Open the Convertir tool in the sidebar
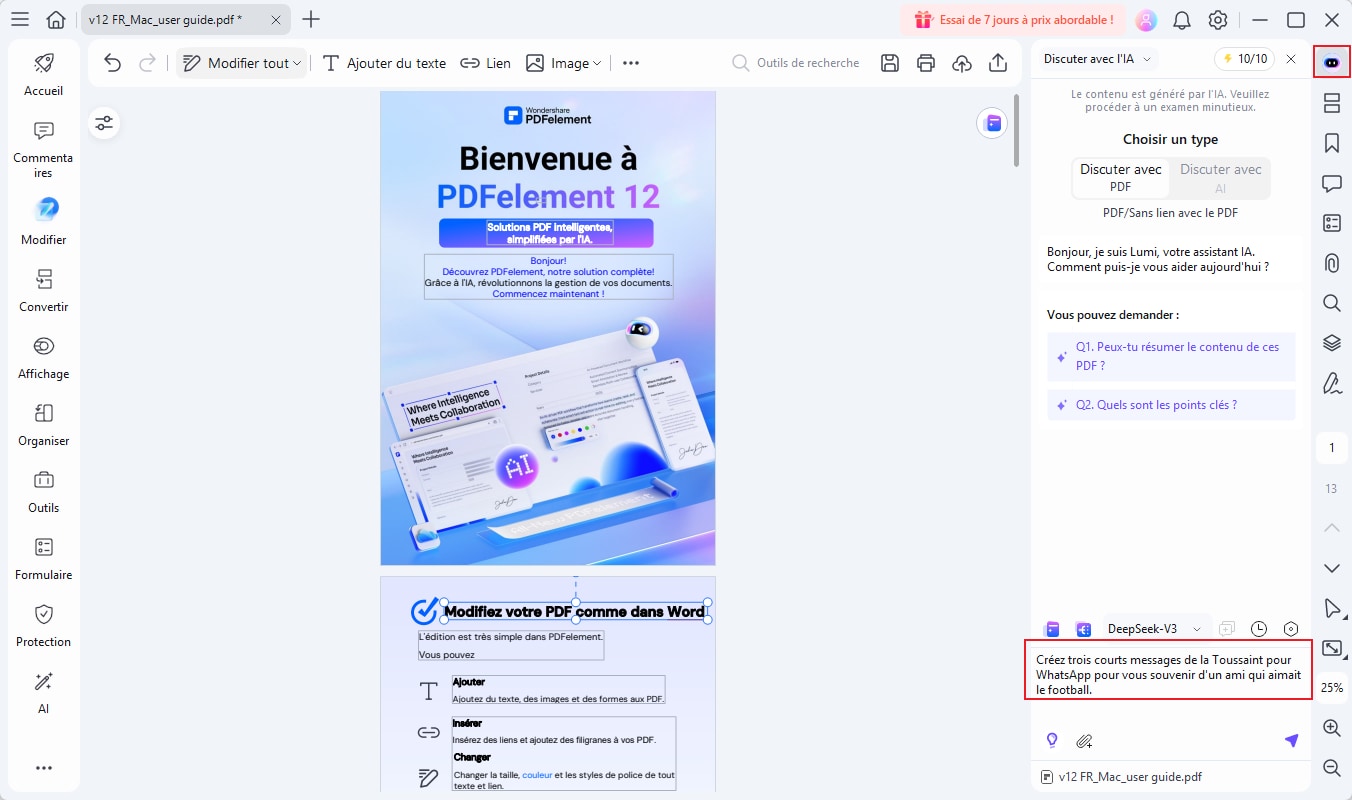This screenshot has width=1352, height=800. click(43, 291)
